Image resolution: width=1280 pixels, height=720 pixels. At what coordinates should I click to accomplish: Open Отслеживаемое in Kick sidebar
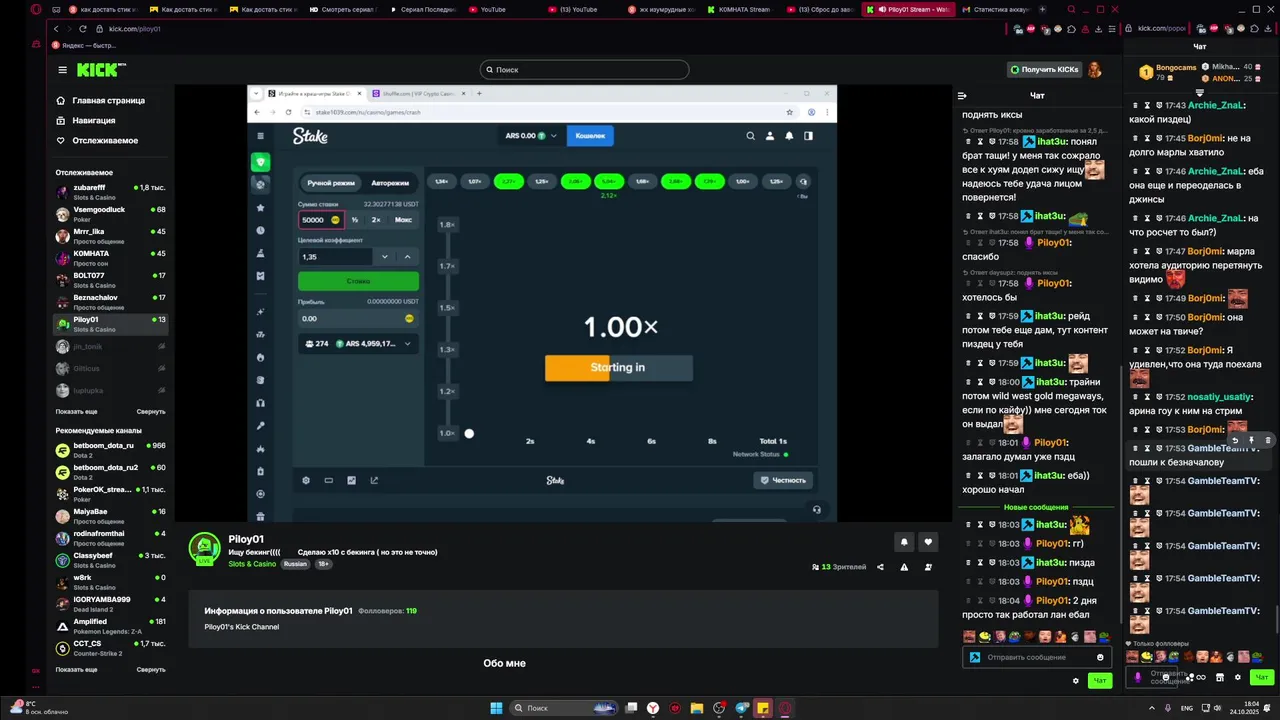[97, 141]
